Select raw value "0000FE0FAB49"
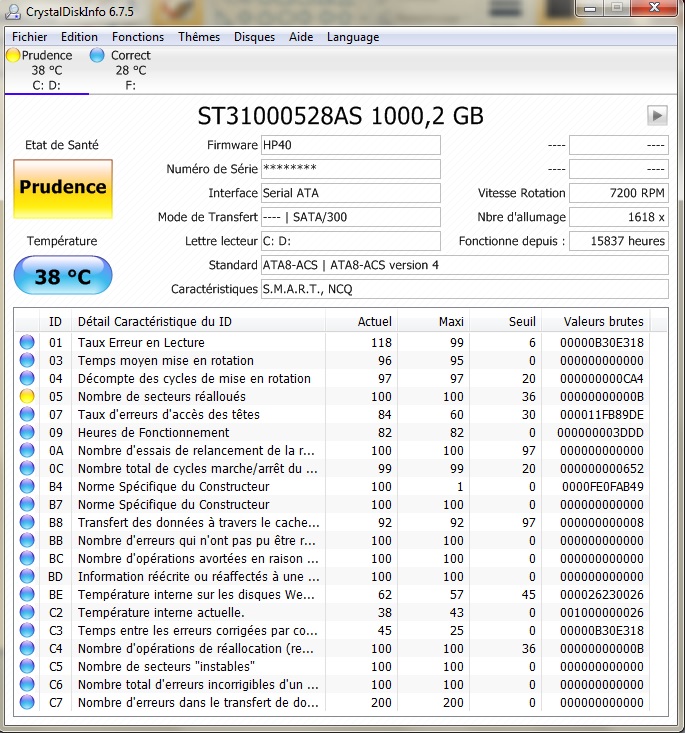Screen dimensions: 685x733 click(603, 487)
